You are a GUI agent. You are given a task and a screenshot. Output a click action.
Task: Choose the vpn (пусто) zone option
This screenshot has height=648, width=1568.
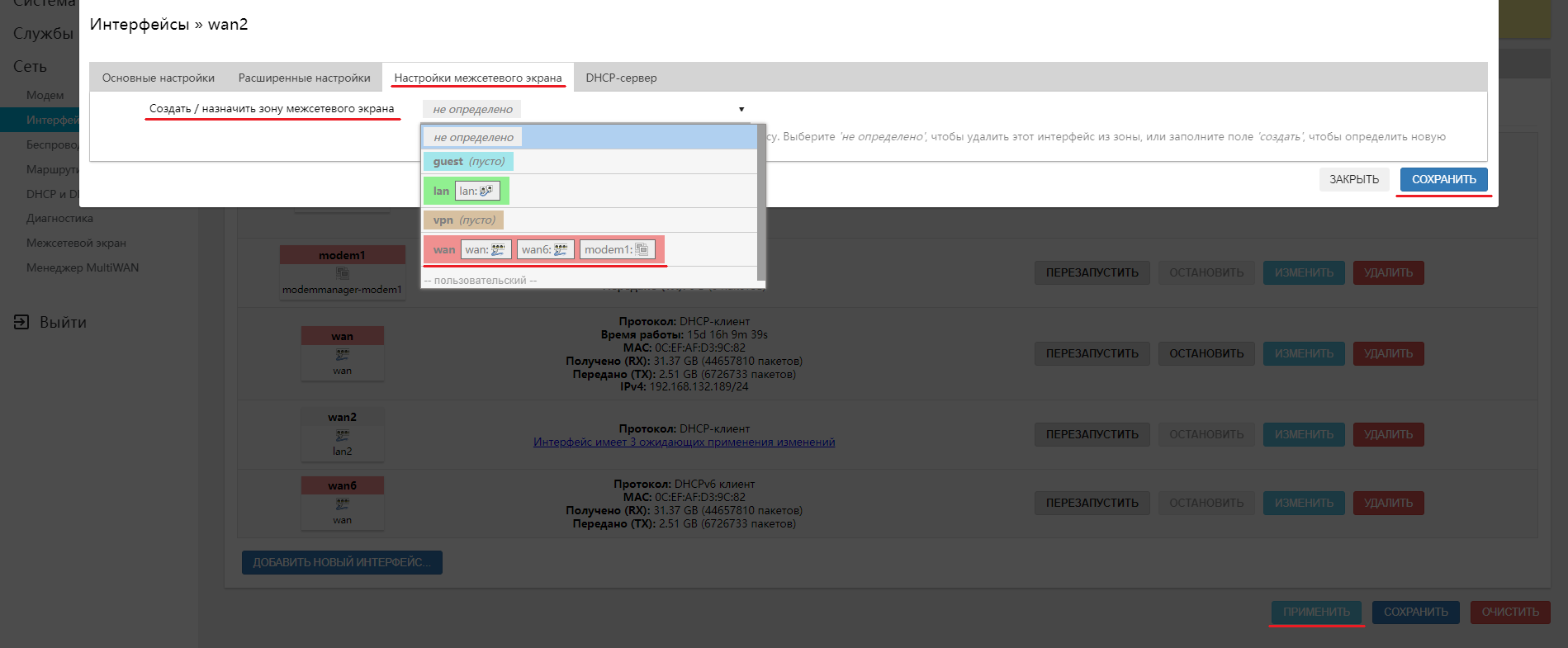coord(463,220)
